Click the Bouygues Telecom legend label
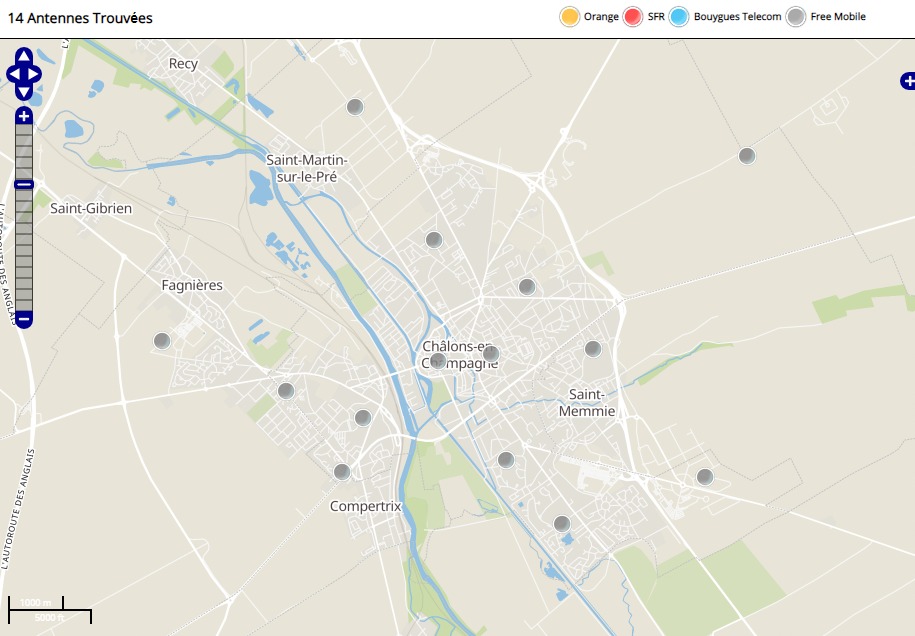Screen dimensions: 915x636 click(x=737, y=17)
